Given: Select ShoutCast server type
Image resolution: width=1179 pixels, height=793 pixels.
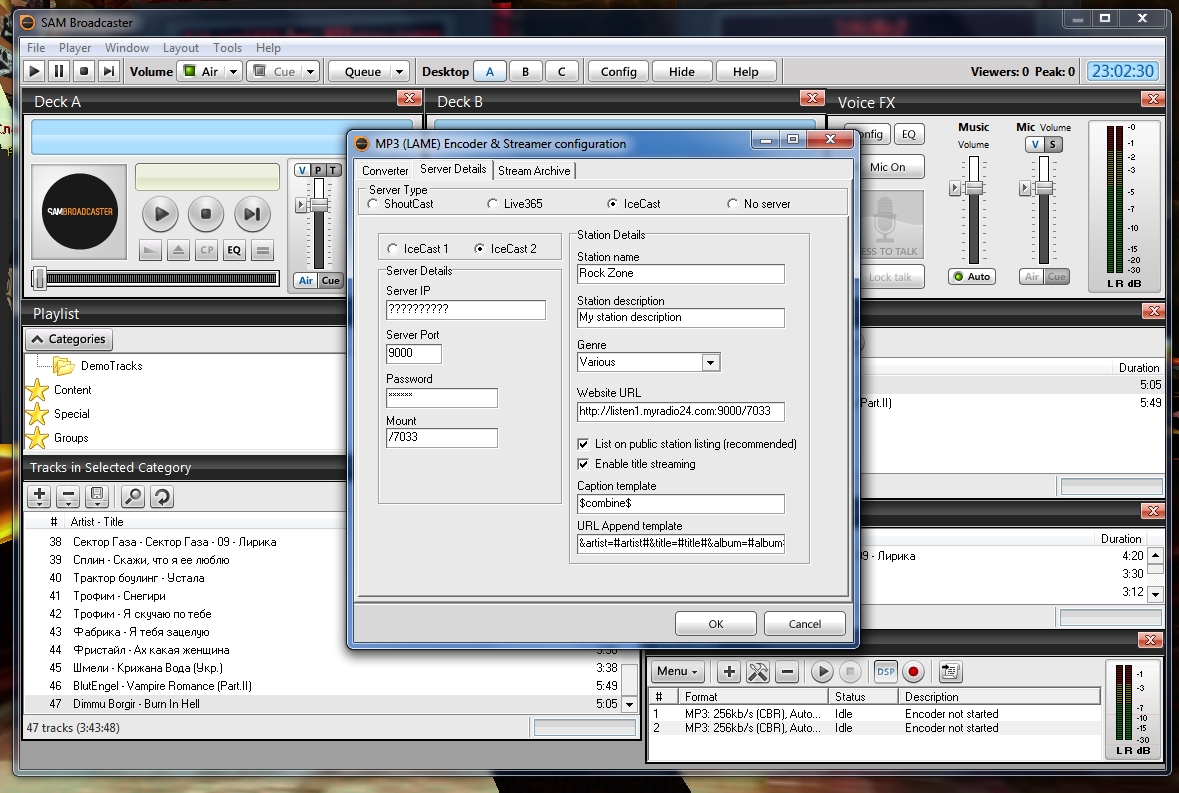Looking at the screenshot, I should click(x=373, y=204).
